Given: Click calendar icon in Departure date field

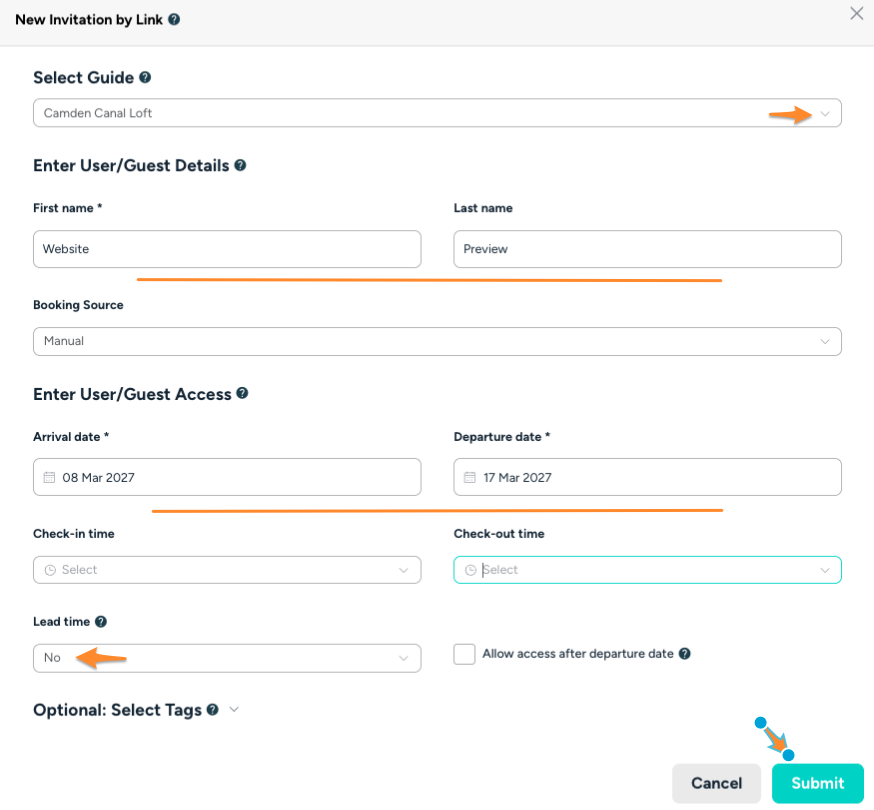Looking at the screenshot, I should click(x=470, y=478).
